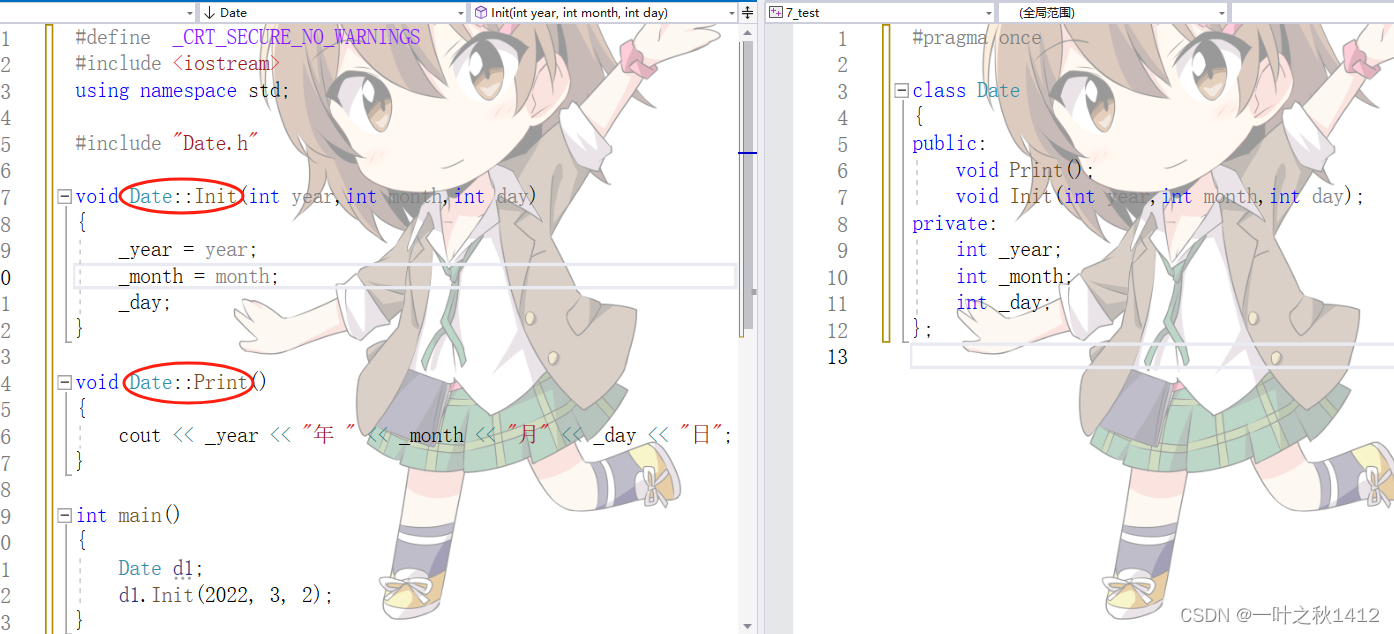
Task: Click 'cout' in the Print function
Action: [x=139, y=435]
